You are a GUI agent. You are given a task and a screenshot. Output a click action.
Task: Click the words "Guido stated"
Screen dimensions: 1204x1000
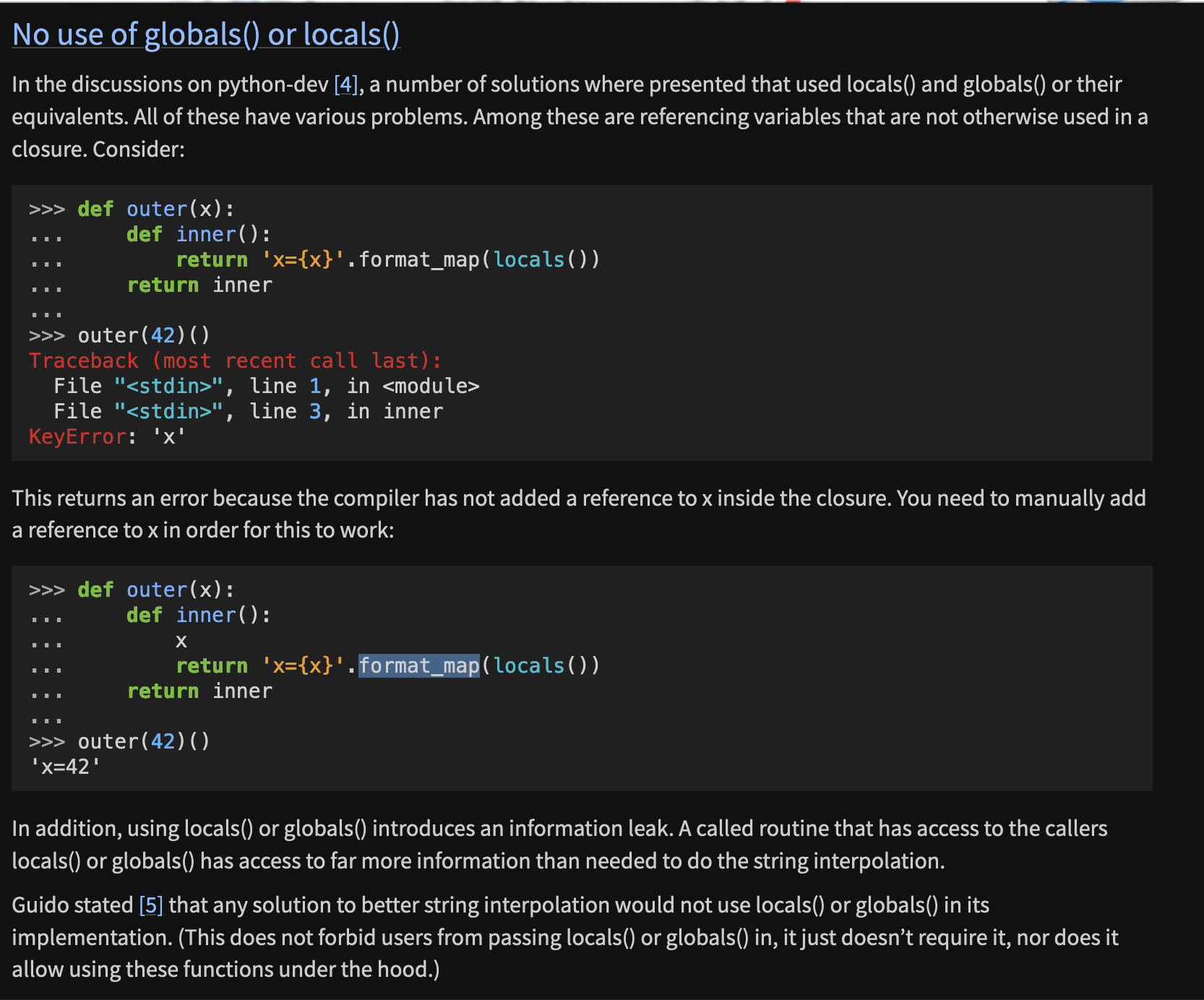click(x=72, y=905)
